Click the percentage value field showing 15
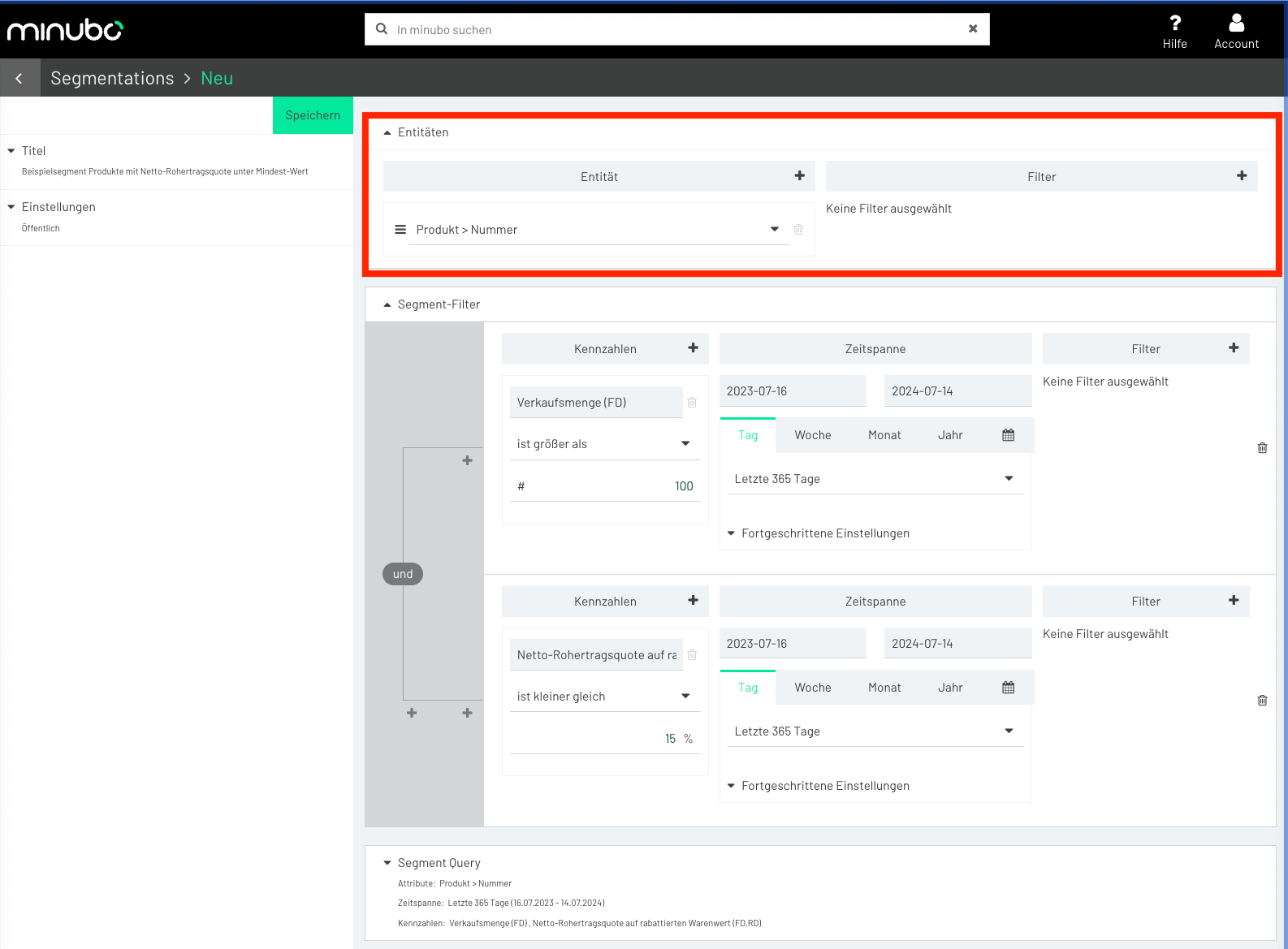Viewport: 1288px width, 949px height. [x=605, y=738]
